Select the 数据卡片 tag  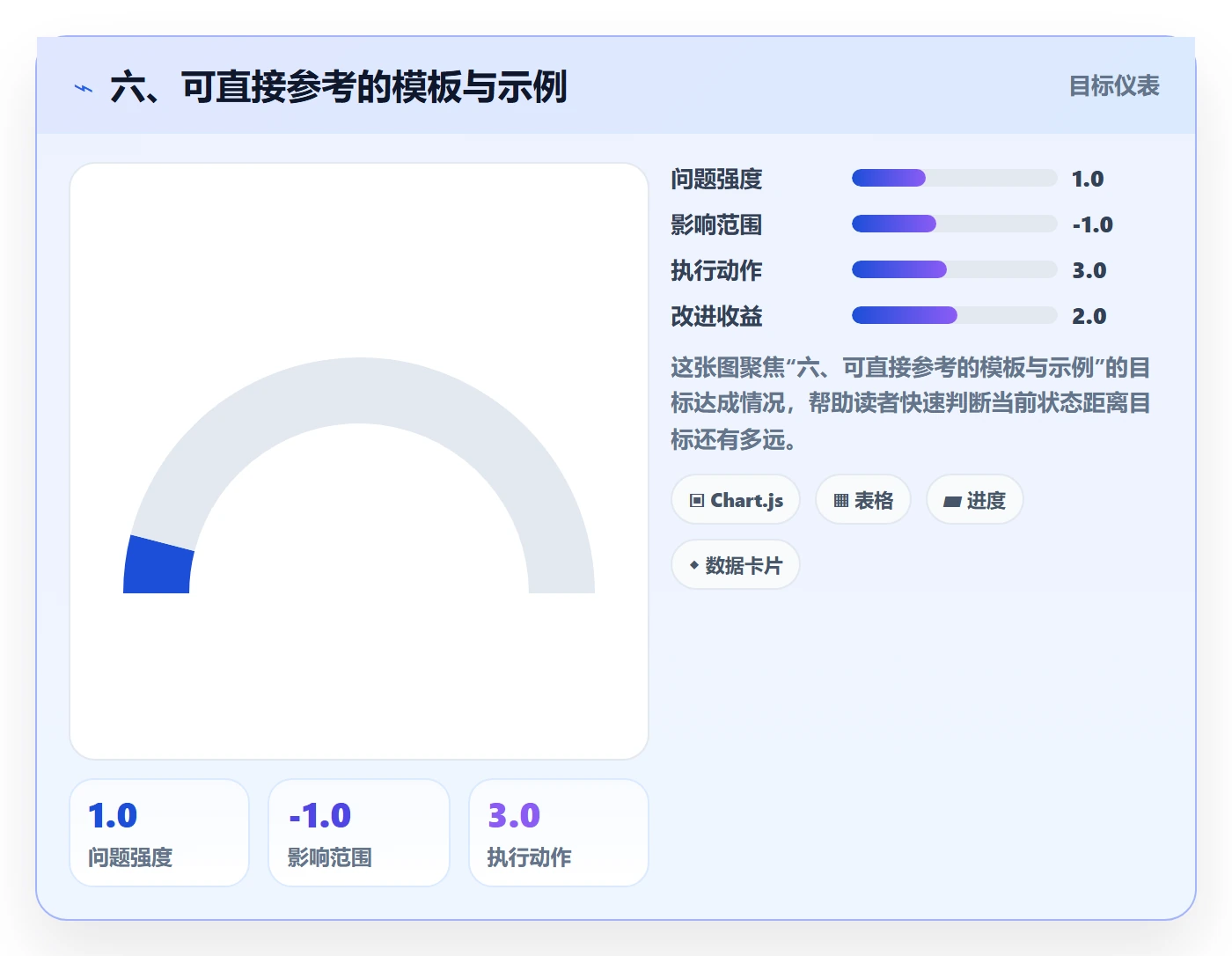pos(736,565)
